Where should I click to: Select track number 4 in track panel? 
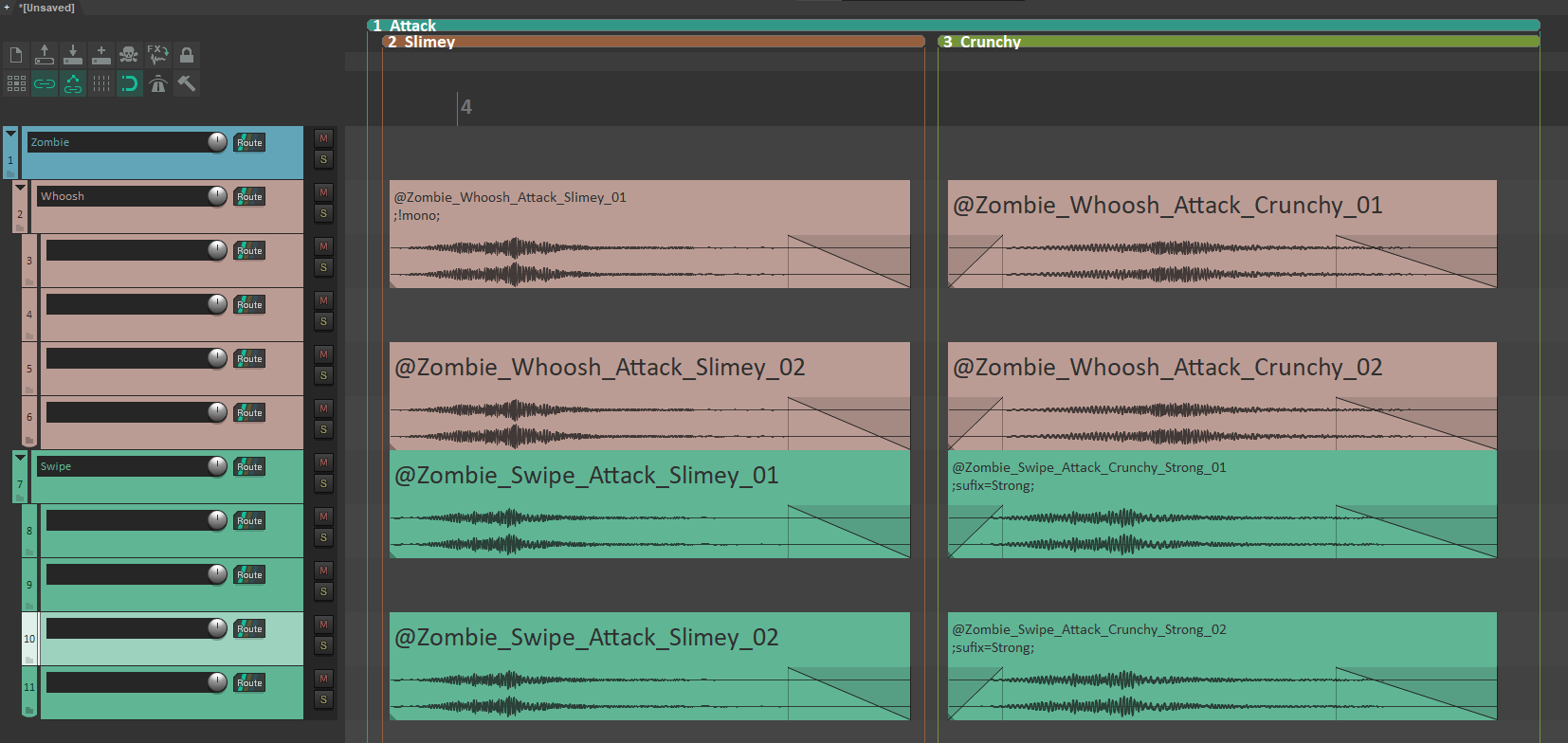click(x=29, y=315)
